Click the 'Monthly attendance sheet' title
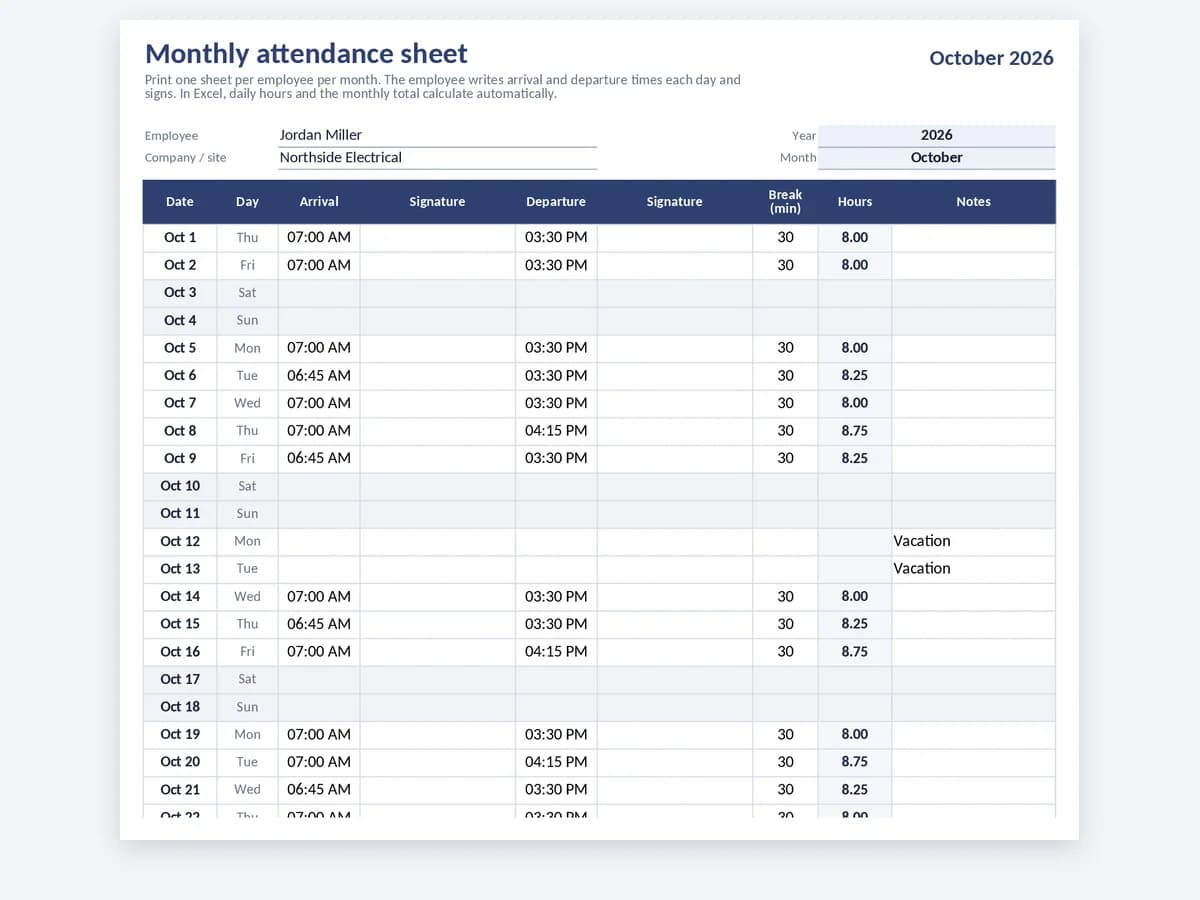Screen dimensions: 1200x900 [306, 53]
